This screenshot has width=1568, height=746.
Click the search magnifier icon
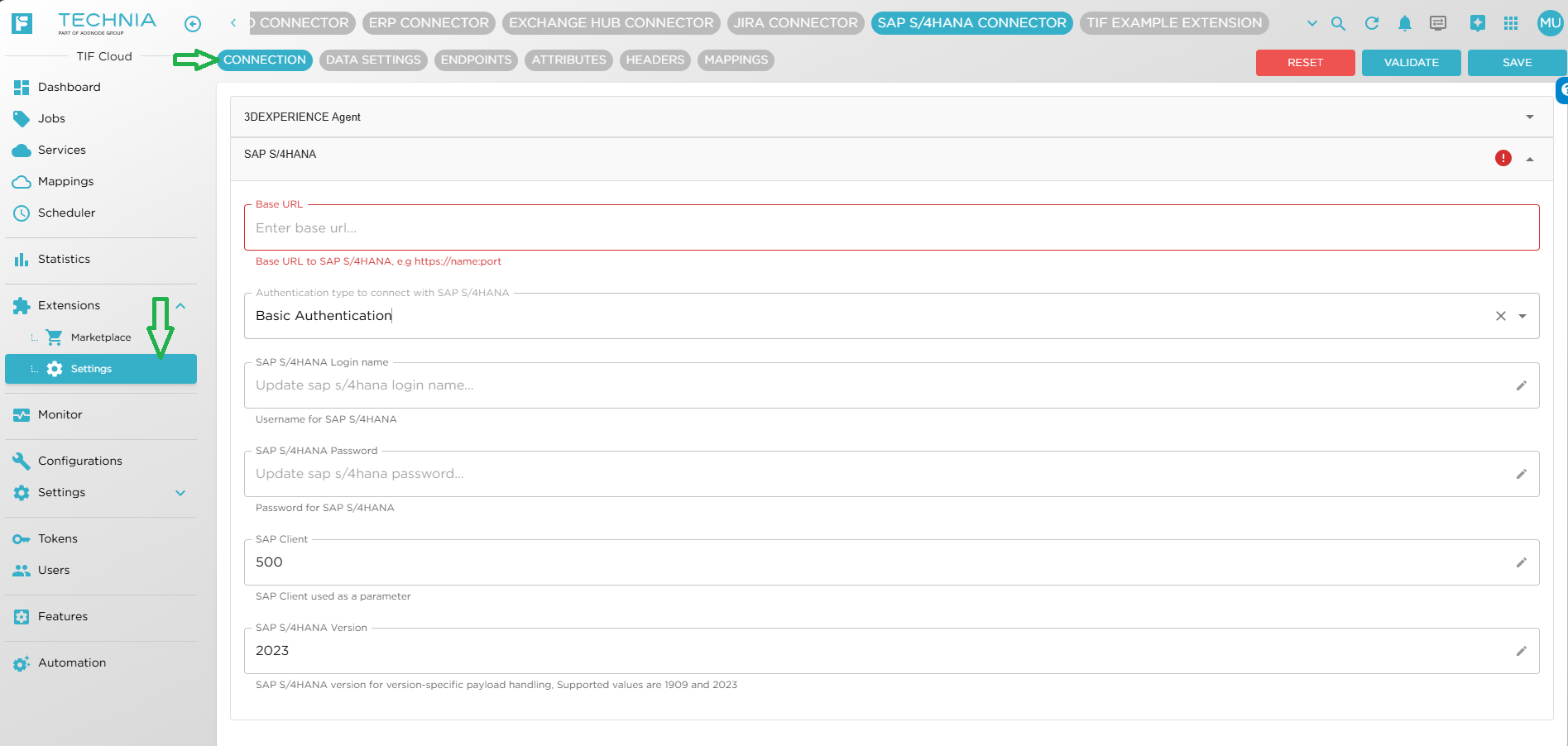click(x=1338, y=24)
